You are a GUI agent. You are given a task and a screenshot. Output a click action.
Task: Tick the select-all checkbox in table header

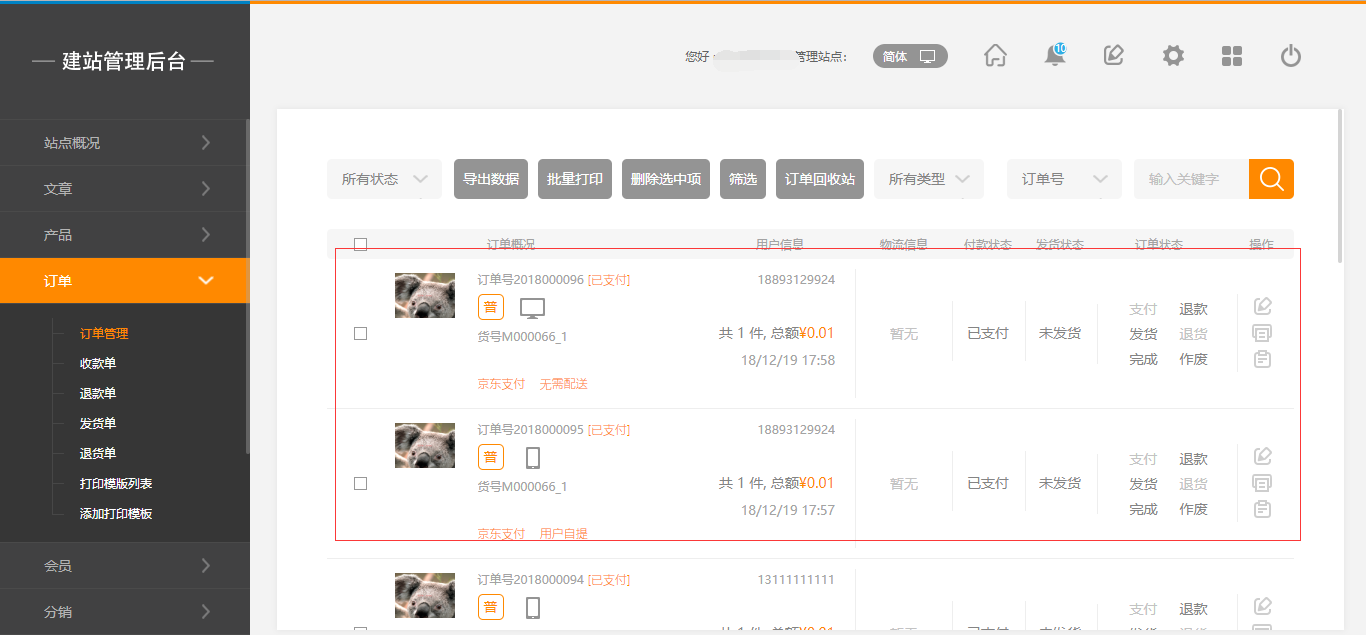[361, 244]
